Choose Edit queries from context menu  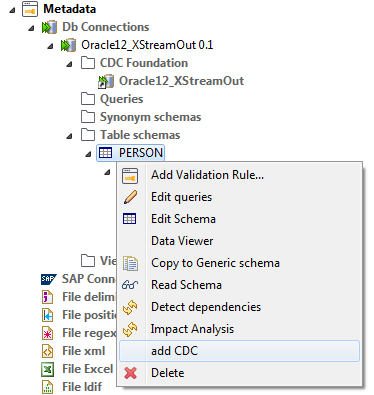click(239, 197)
